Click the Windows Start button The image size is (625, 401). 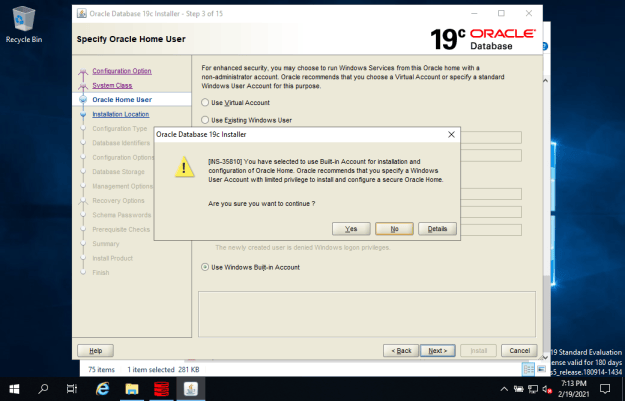coord(14,389)
